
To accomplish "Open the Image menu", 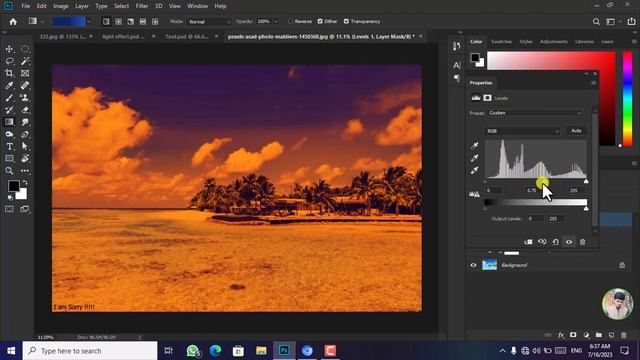I will click(61, 6).
